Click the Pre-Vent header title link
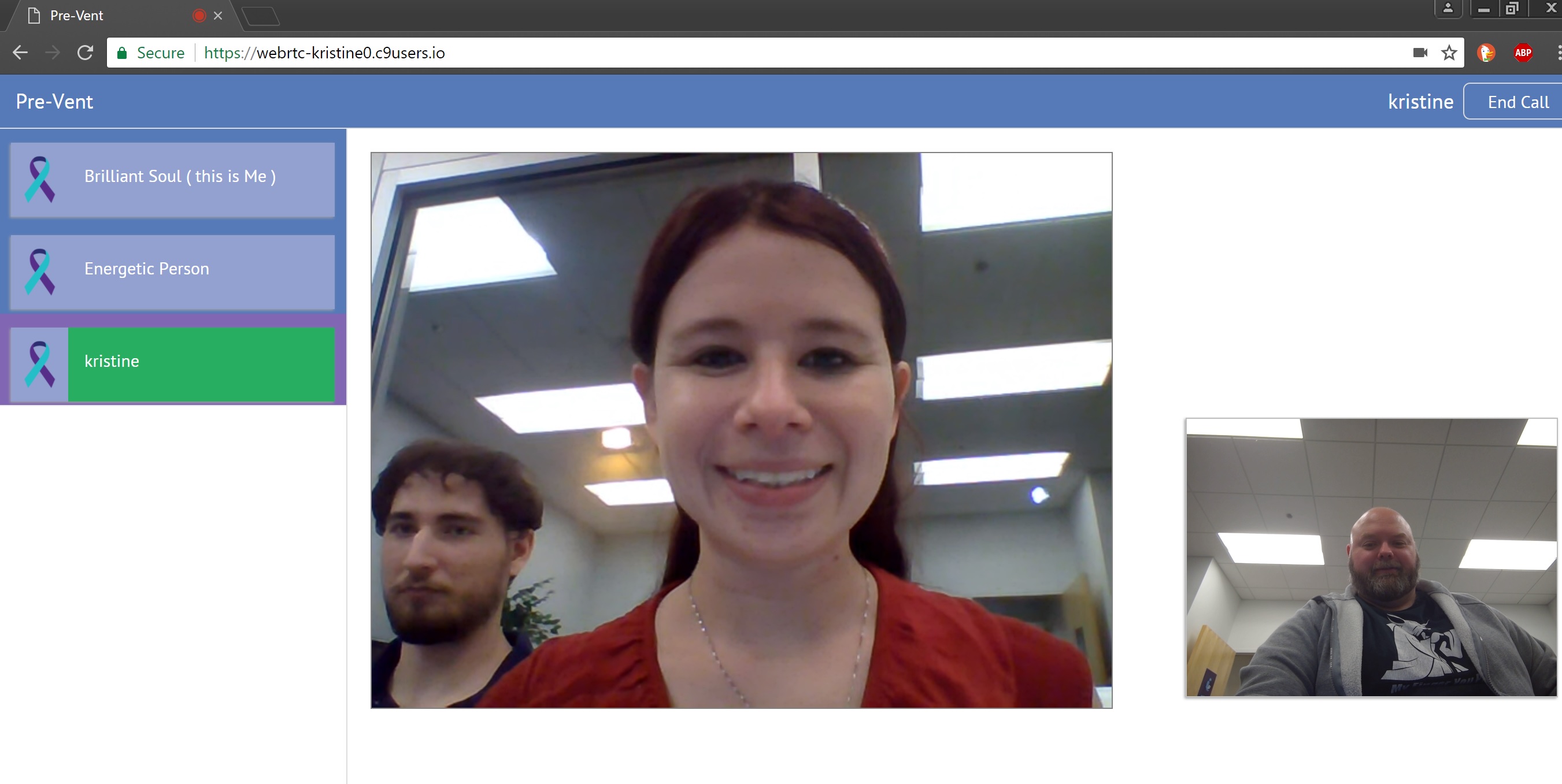Screen dimensions: 1562x784 54,102
